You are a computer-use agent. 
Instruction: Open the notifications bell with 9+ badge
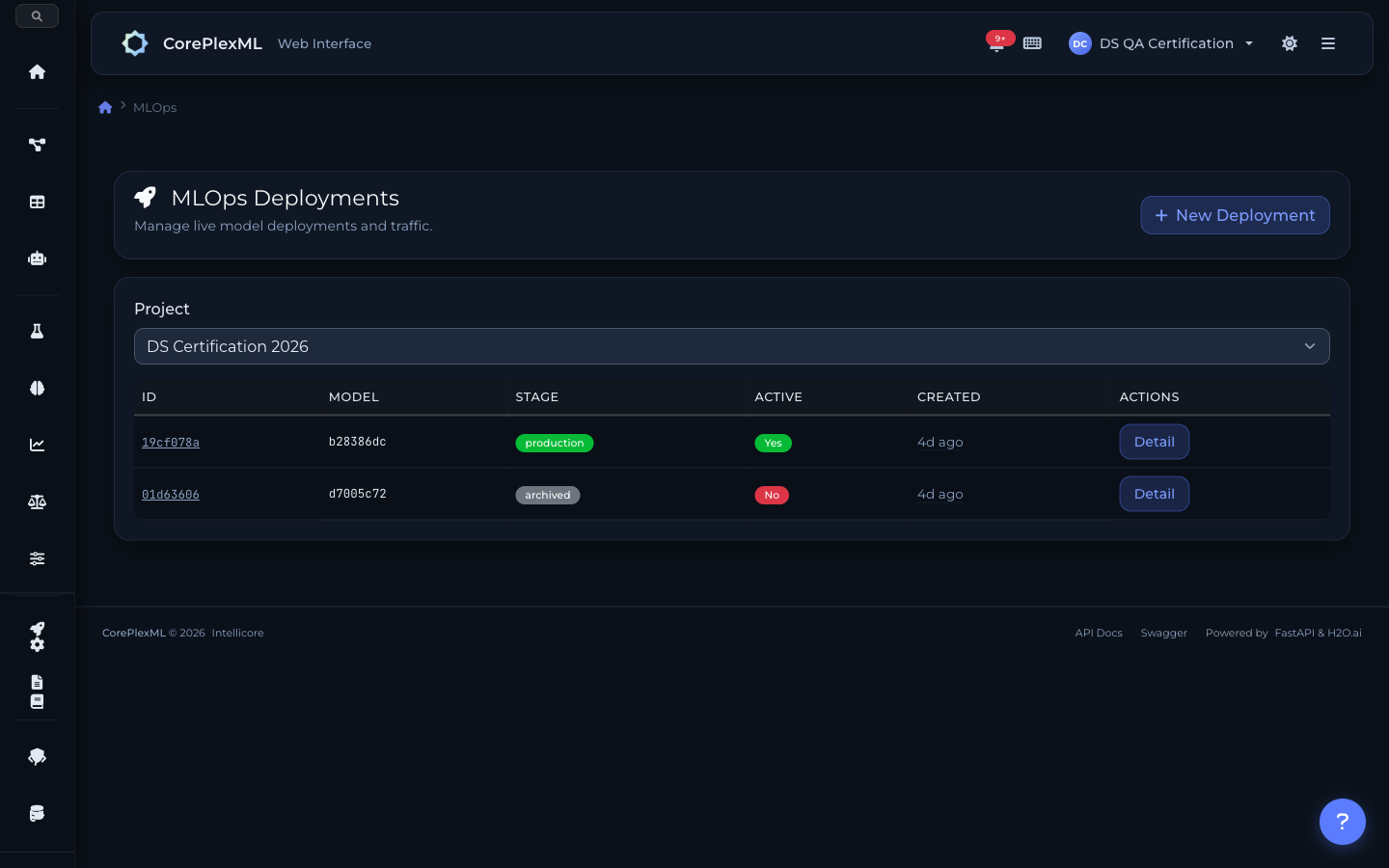[x=996, y=44]
